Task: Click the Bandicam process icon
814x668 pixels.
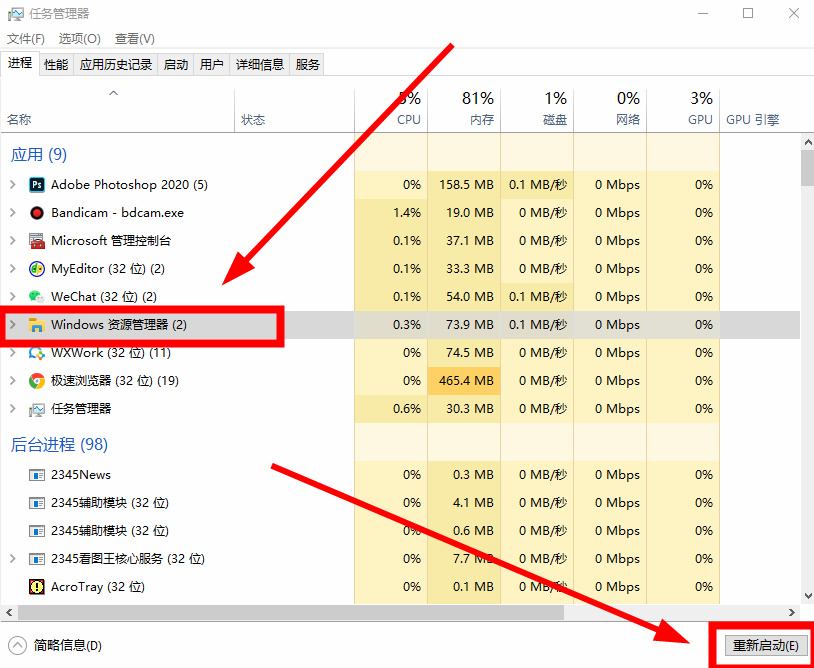Action: (36, 212)
